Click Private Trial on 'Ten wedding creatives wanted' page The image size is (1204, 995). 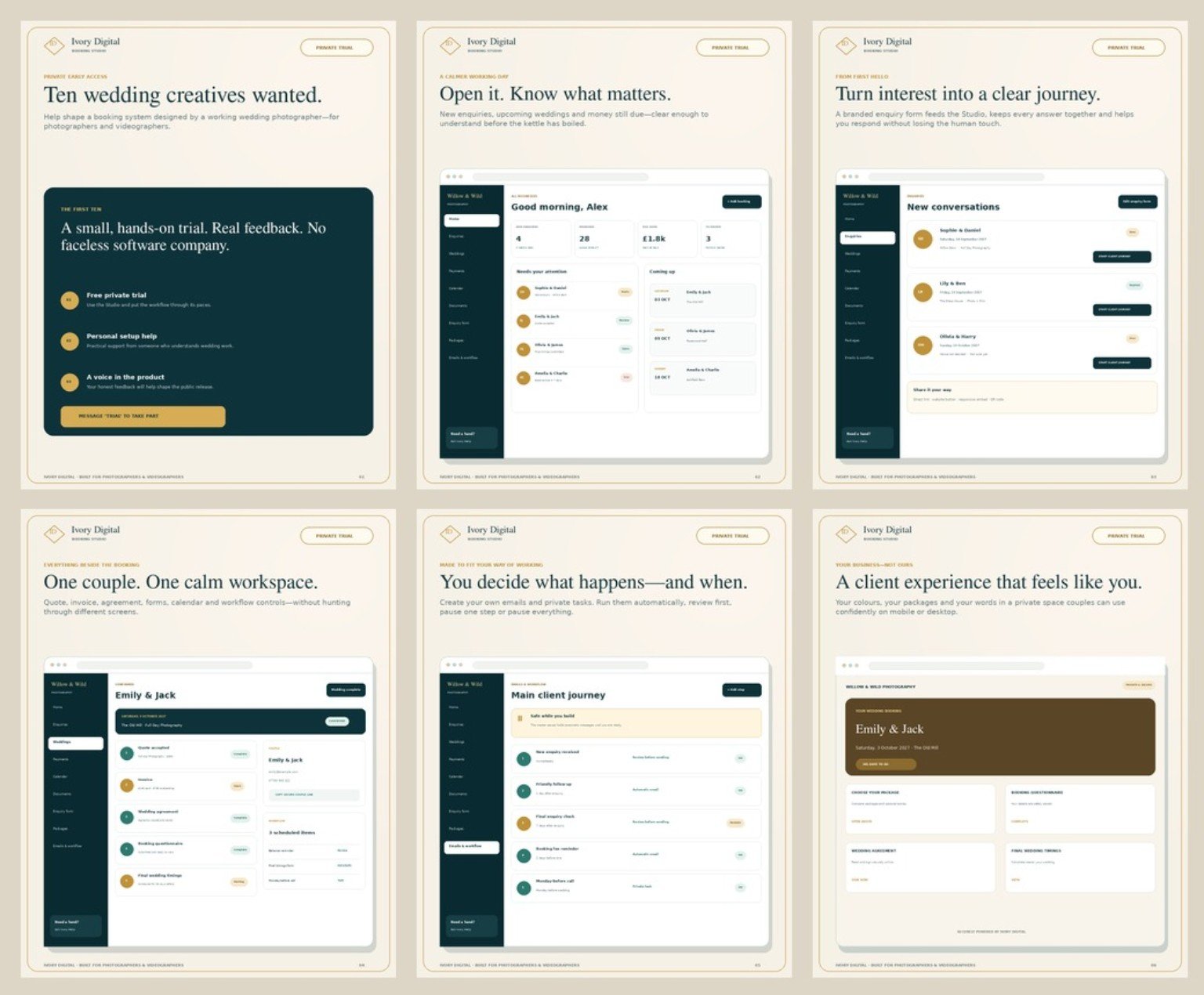pos(336,48)
